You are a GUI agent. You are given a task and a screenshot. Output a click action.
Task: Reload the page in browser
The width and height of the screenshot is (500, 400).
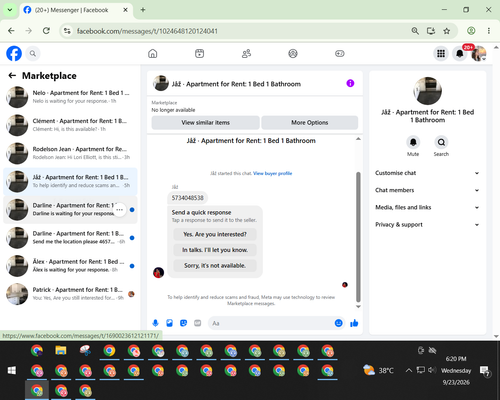click(x=46, y=31)
